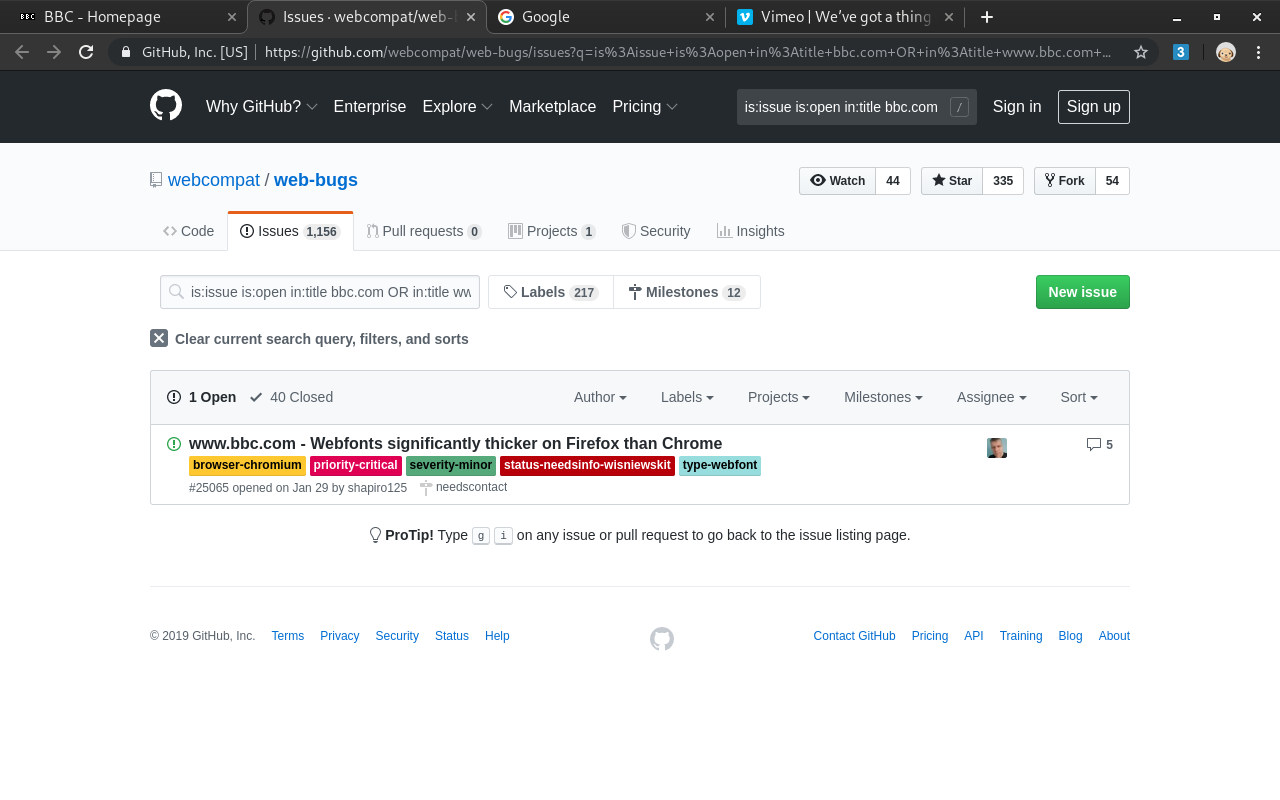Show the 40 Closed issues
Screen dimensions: 1280x800
click(291, 397)
